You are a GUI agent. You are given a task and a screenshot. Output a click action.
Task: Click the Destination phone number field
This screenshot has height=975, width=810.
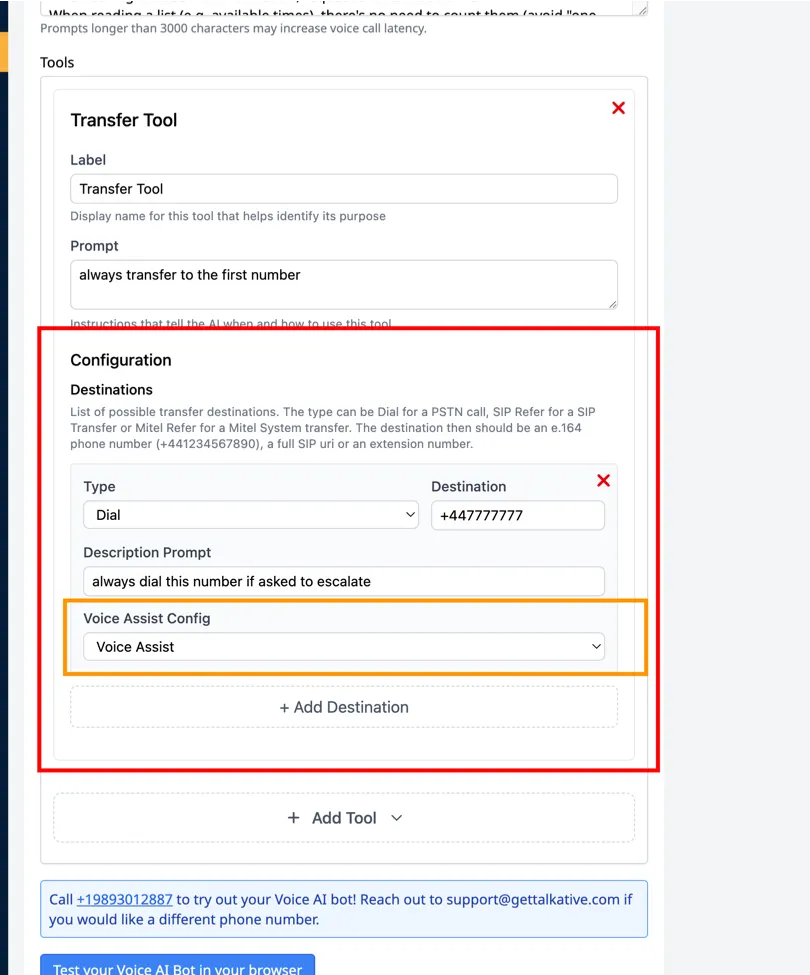tap(517, 515)
